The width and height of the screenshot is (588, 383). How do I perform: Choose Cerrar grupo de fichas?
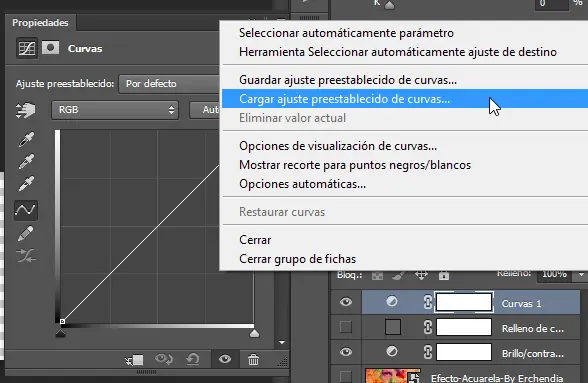(x=297, y=259)
